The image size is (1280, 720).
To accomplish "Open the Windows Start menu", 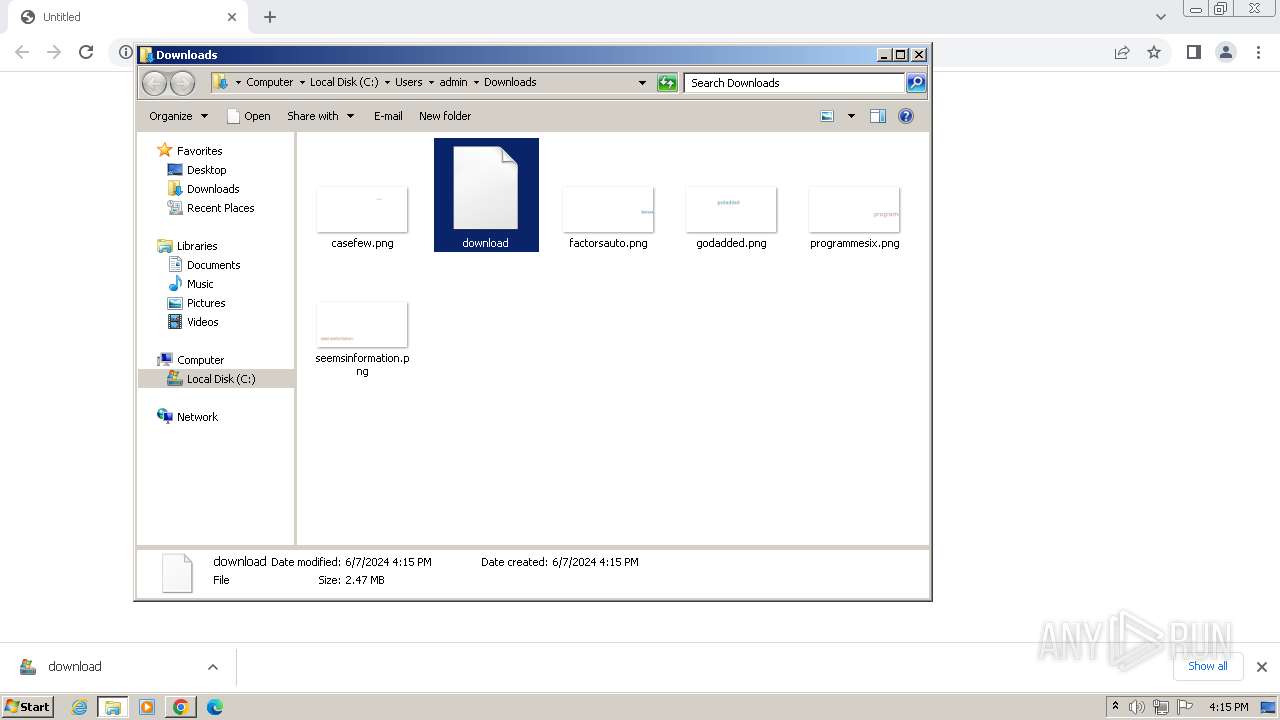I will pyautogui.click(x=28, y=706).
